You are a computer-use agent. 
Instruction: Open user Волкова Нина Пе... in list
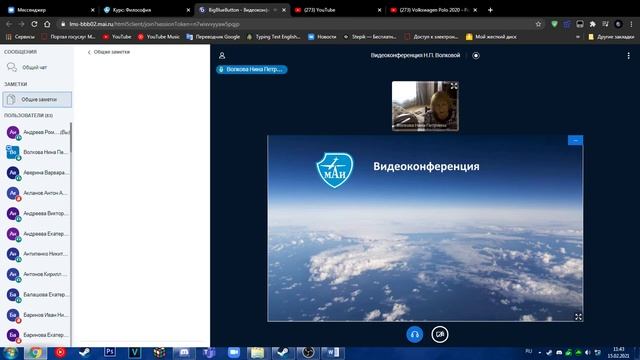(x=37, y=152)
